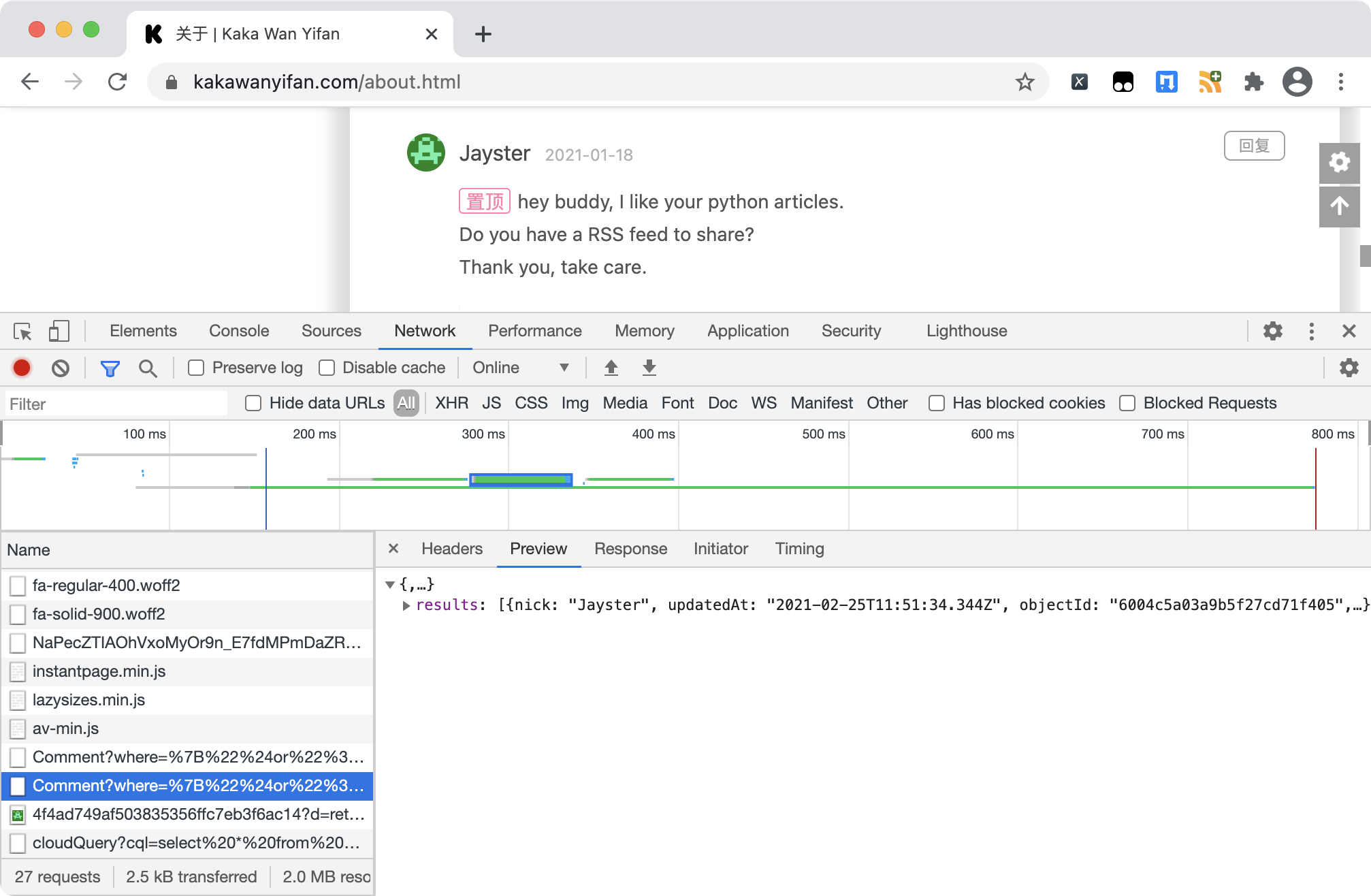The image size is (1371, 896).
Task: Click the import HAR upload arrow
Action: [x=611, y=368]
